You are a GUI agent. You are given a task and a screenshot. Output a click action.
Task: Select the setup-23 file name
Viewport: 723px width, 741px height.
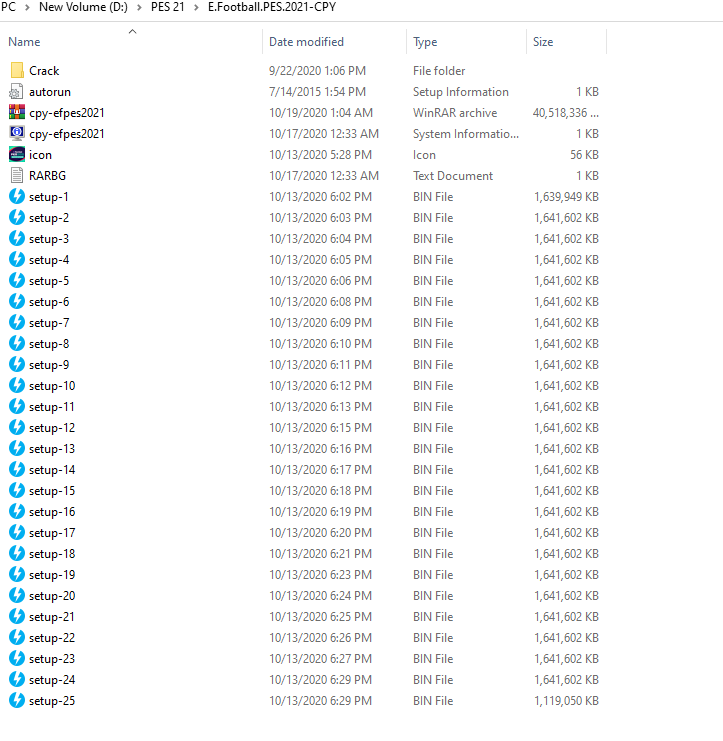pos(52,659)
